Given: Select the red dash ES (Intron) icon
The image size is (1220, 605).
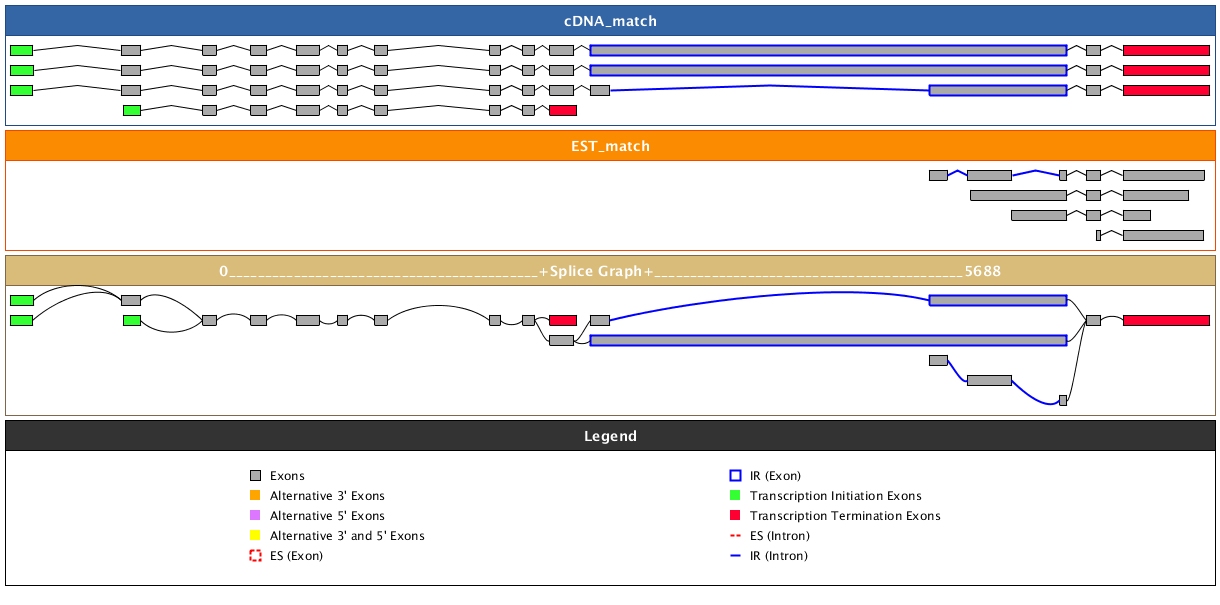Looking at the screenshot, I should 735,536.
